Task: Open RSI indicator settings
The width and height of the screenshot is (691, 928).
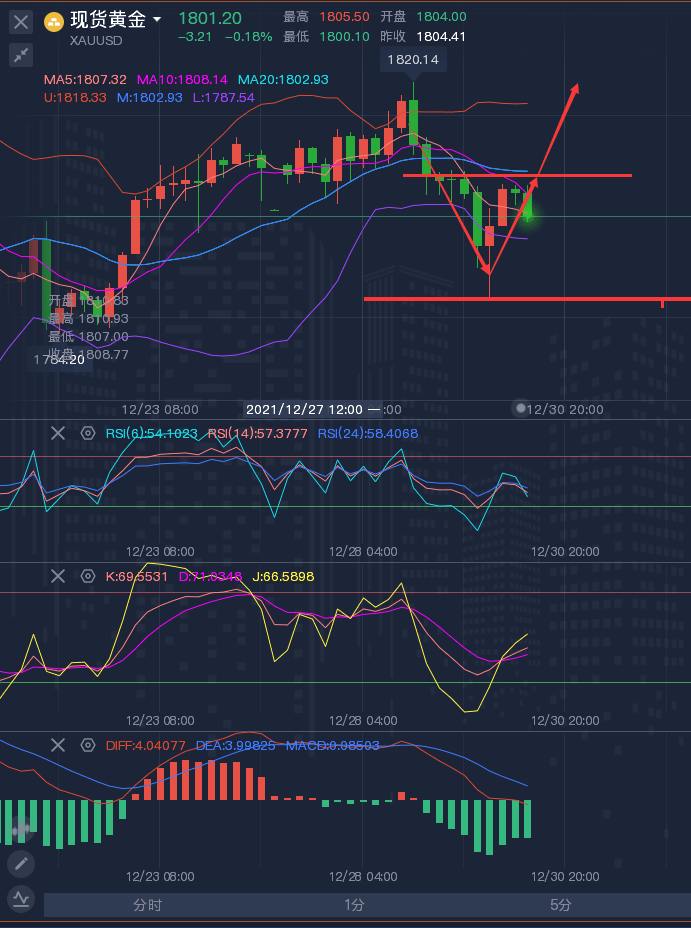Action: click(x=87, y=433)
